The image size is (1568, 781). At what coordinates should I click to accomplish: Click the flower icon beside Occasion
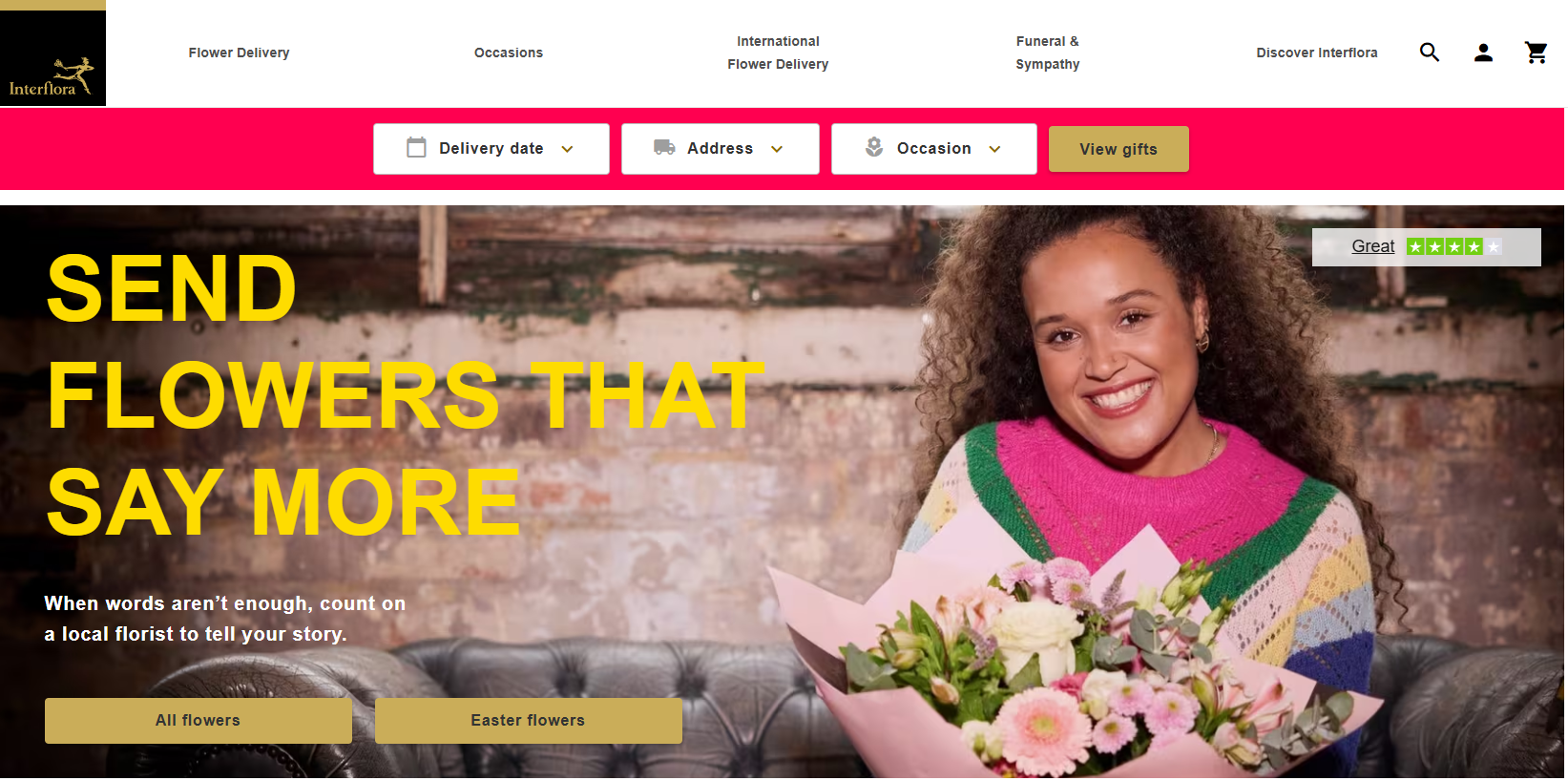click(874, 147)
